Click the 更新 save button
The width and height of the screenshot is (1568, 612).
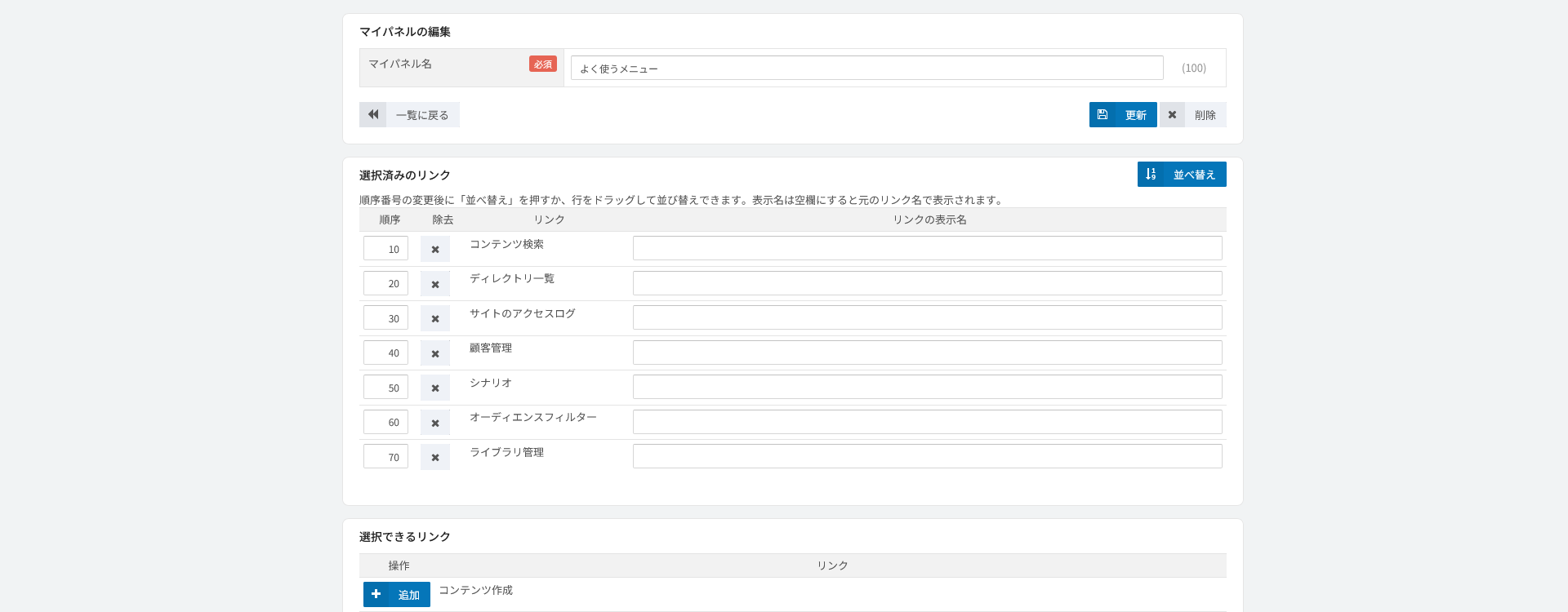point(1123,114)
